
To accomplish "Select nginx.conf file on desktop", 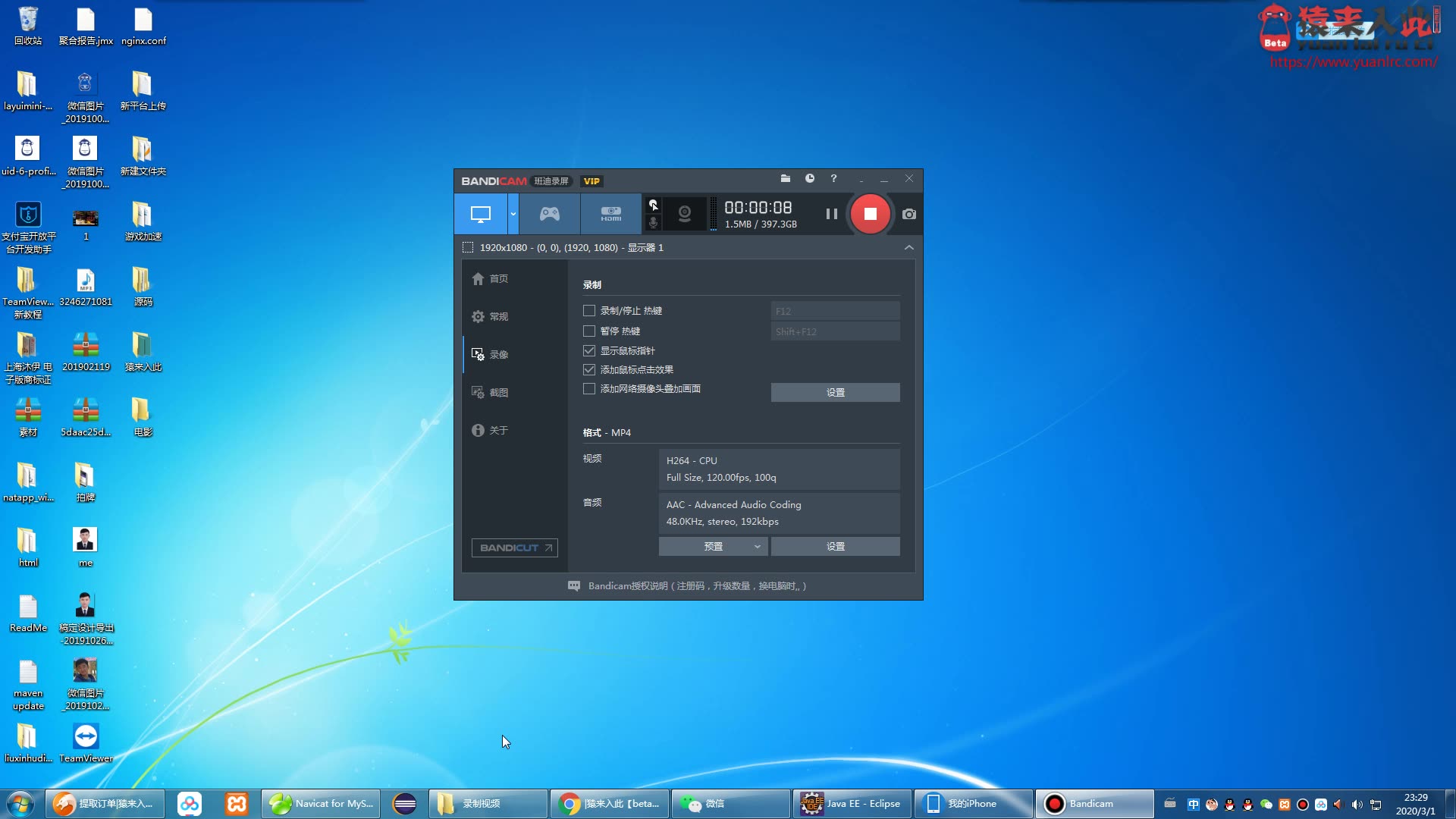I will (143, 27).
